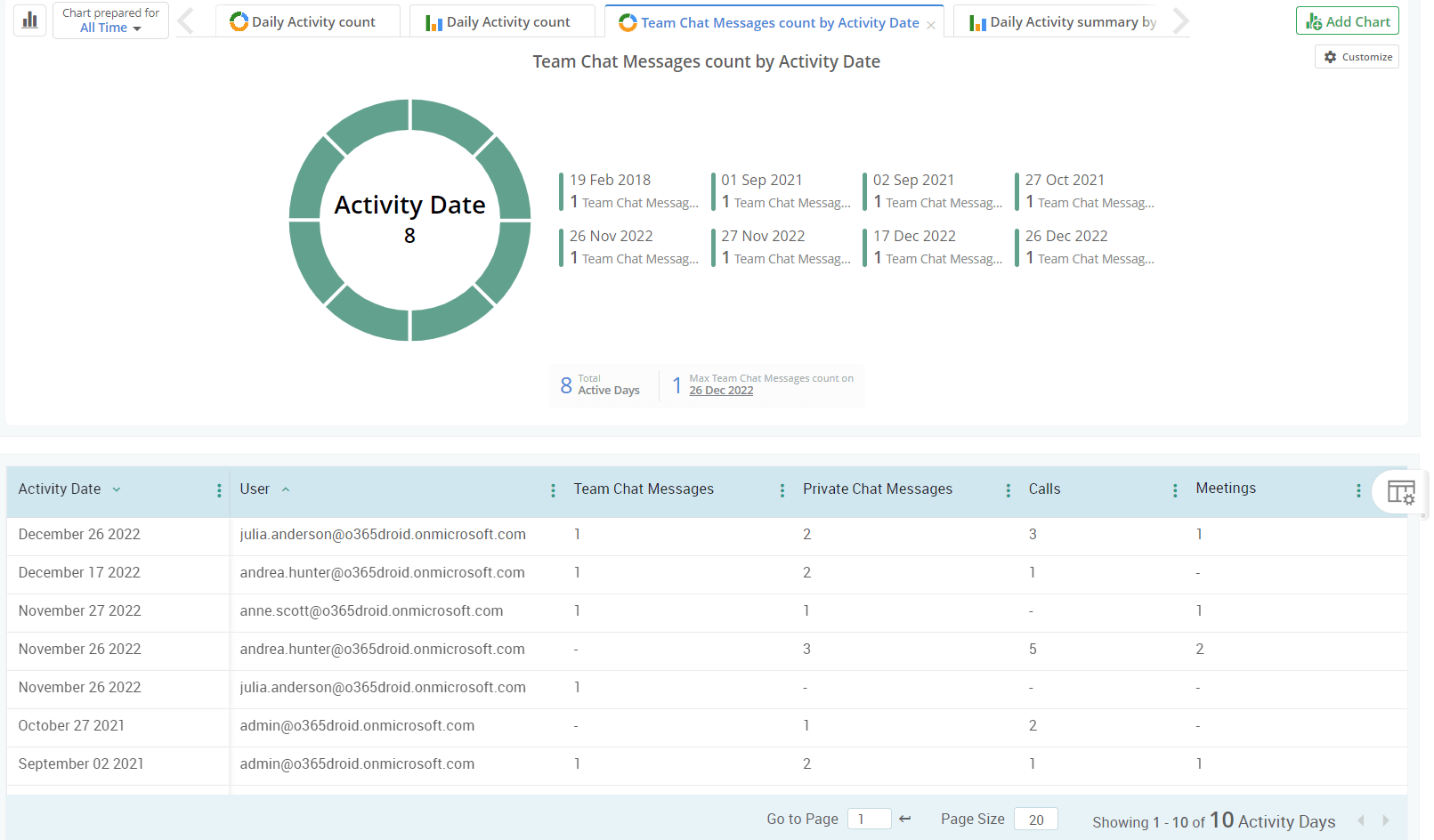Open the kebab menu on Private Chat Messages column

(1008, 490)
